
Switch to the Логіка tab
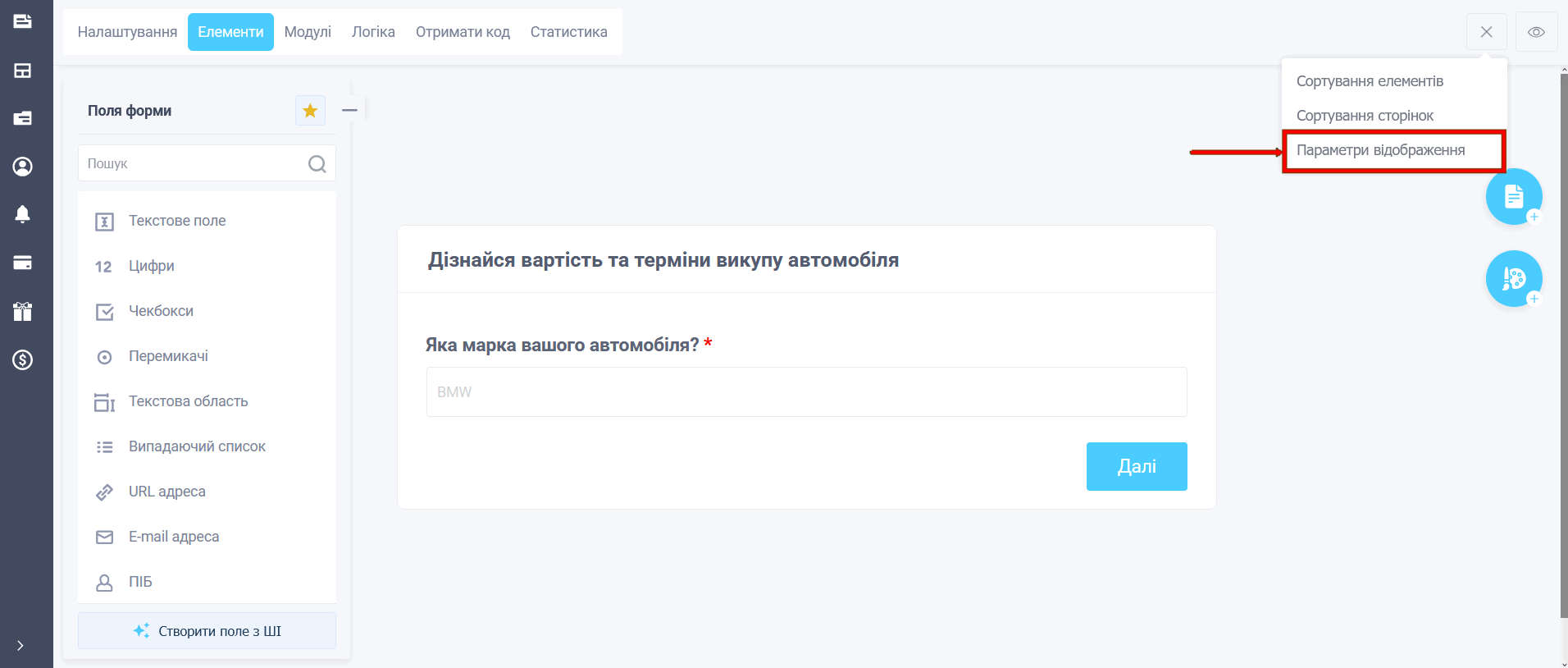click(373, 32)
